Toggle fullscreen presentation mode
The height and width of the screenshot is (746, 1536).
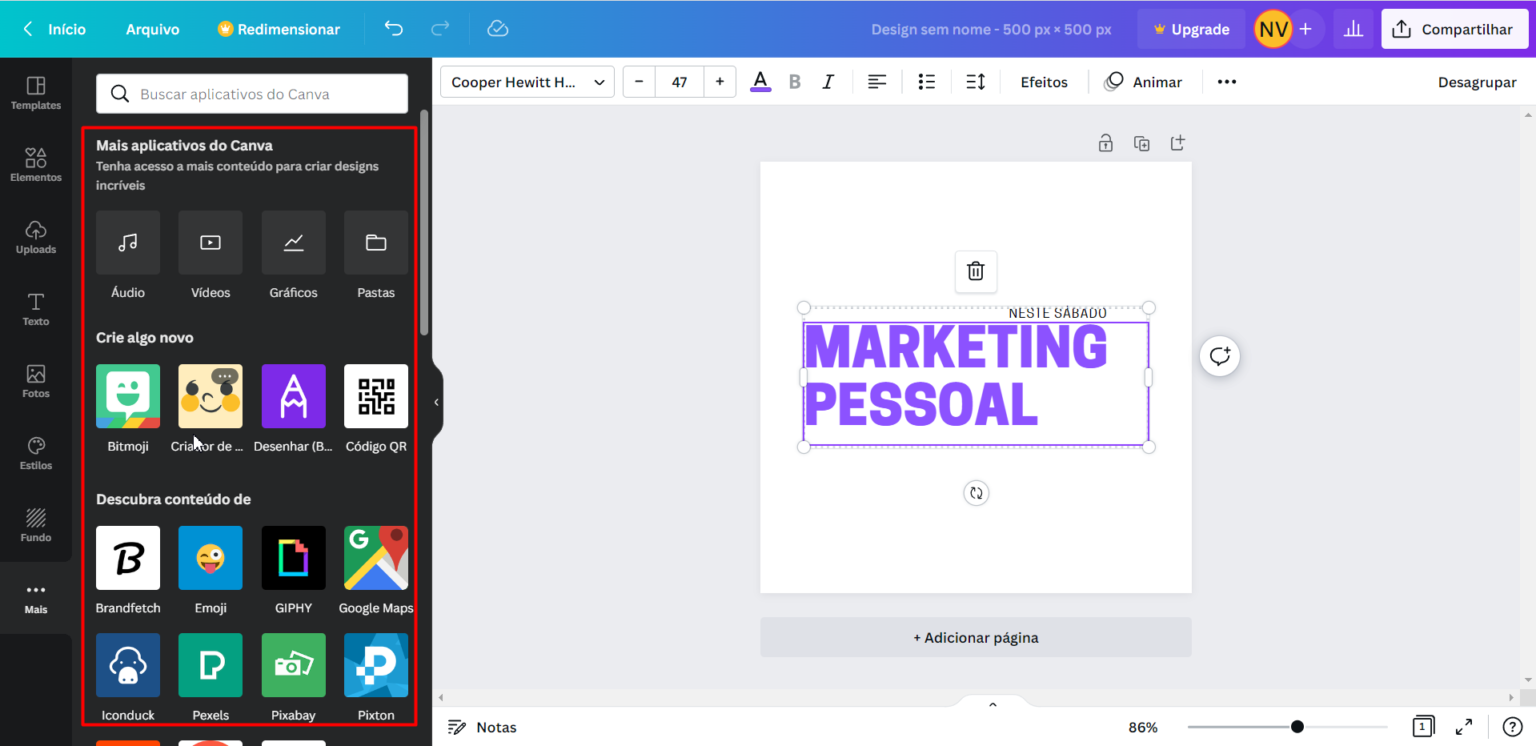(1464, 727)
